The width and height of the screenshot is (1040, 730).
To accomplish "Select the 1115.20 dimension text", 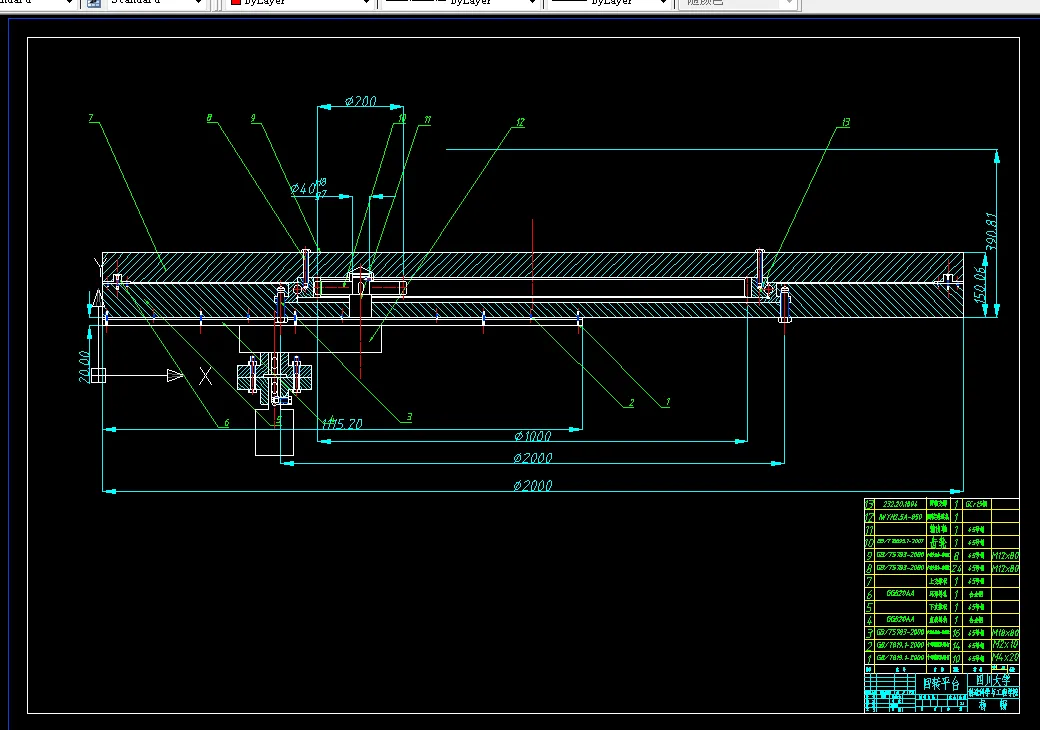I will tap(342, 424).
